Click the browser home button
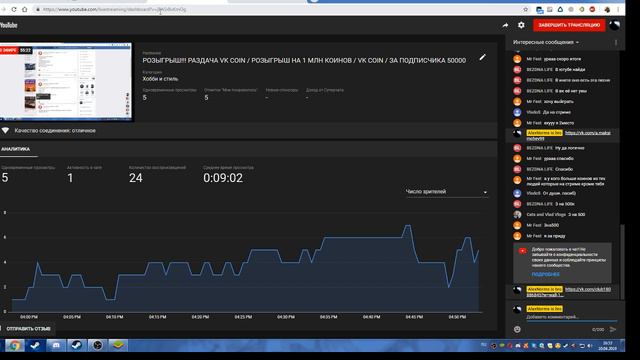Viewport: 640px width, 360px height. tap(24, 9)
